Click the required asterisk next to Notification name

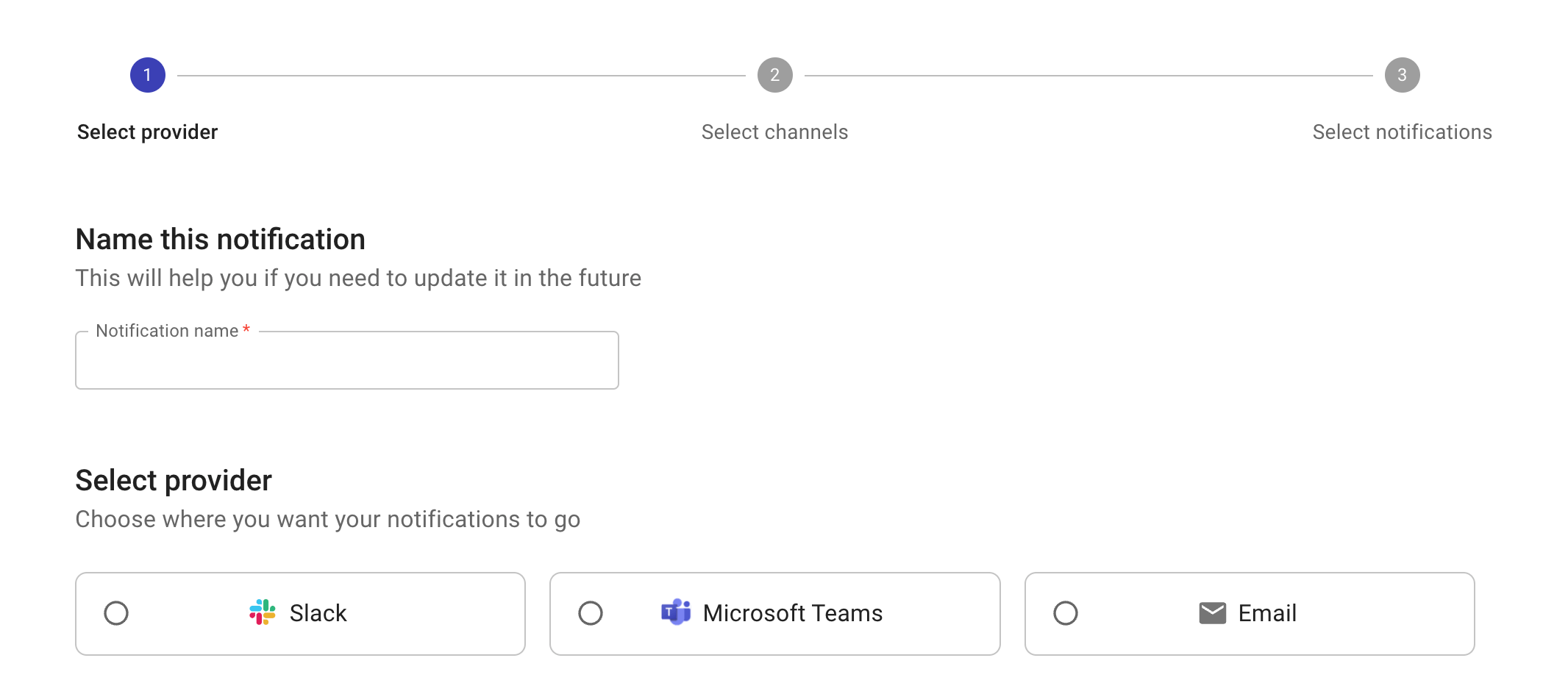(x=246, y=330)
